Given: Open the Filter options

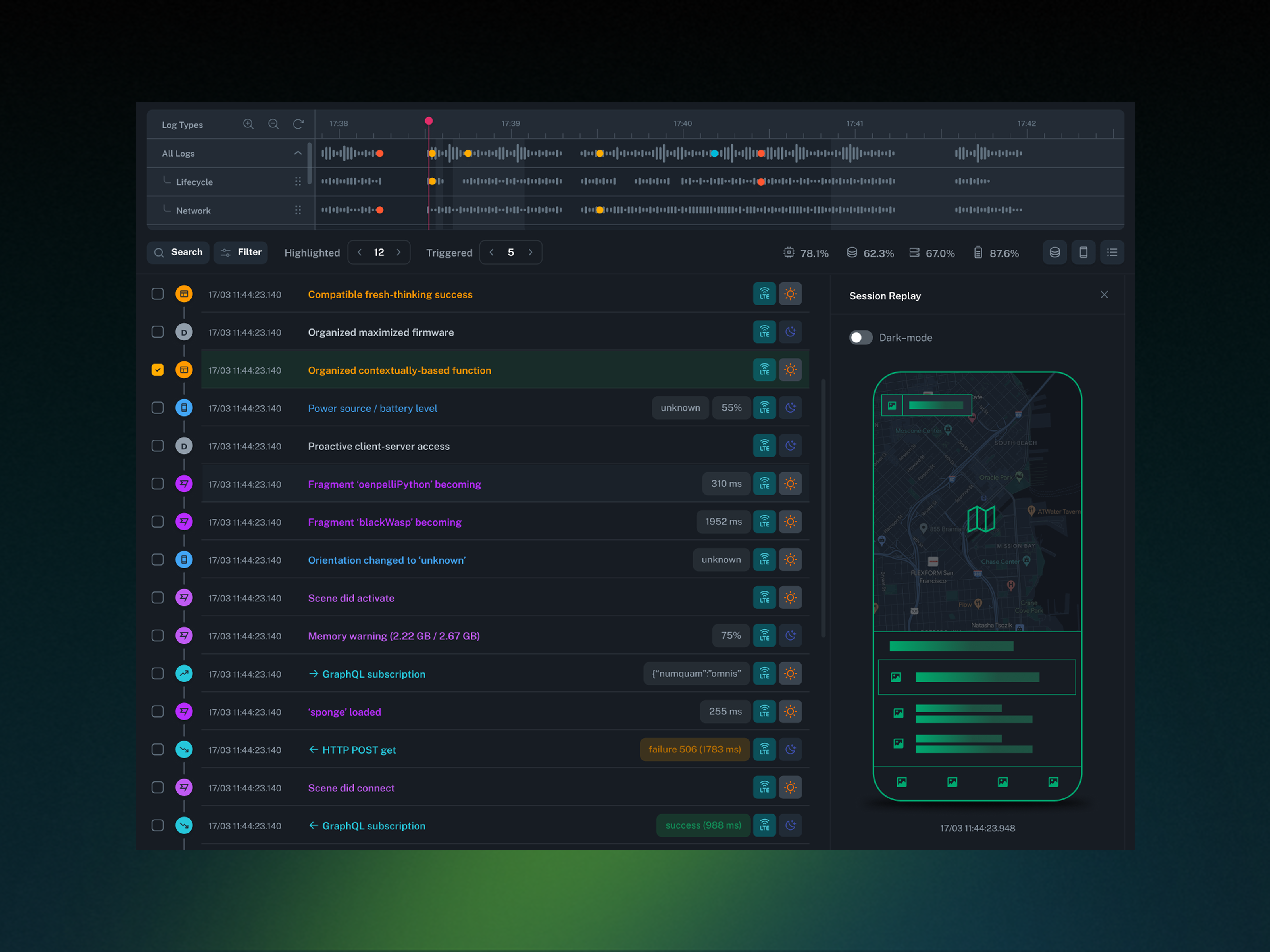Looking at the screenshot, I should click(241, 253).
